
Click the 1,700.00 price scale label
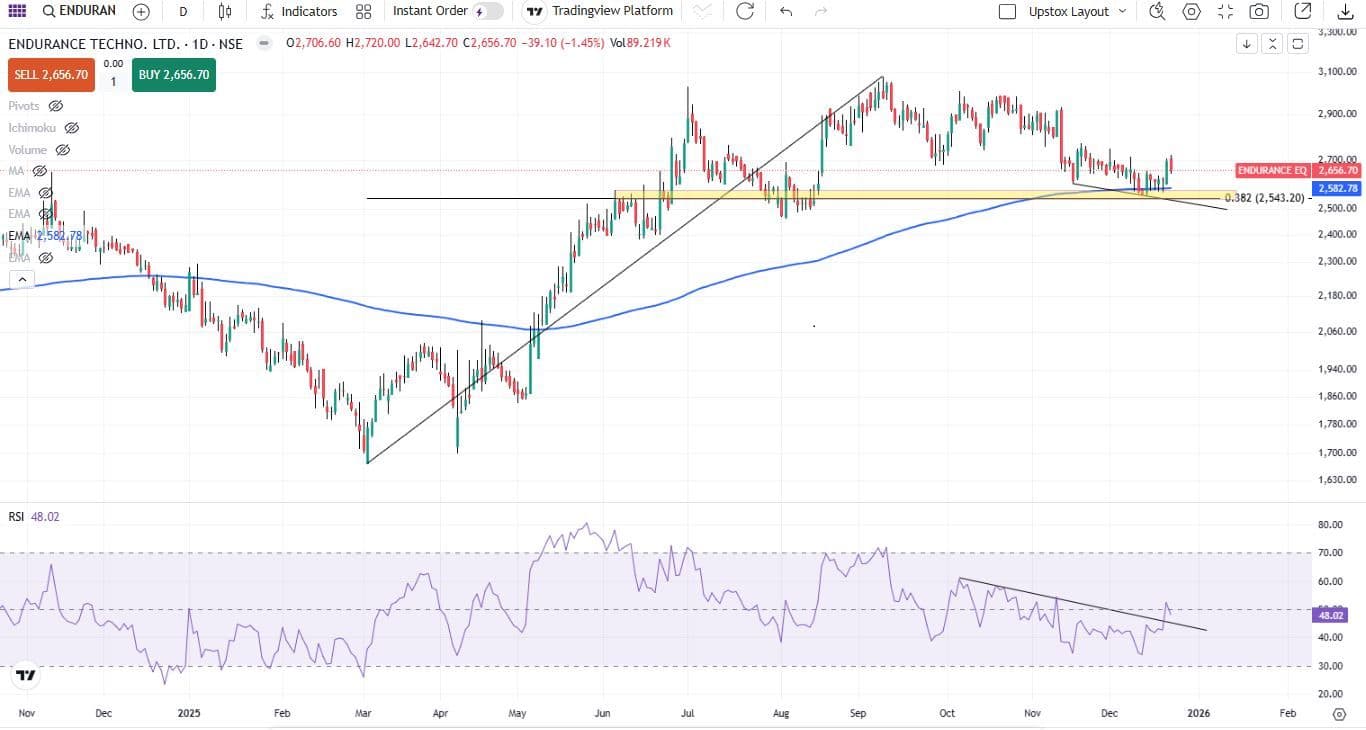pos(1339,452)
